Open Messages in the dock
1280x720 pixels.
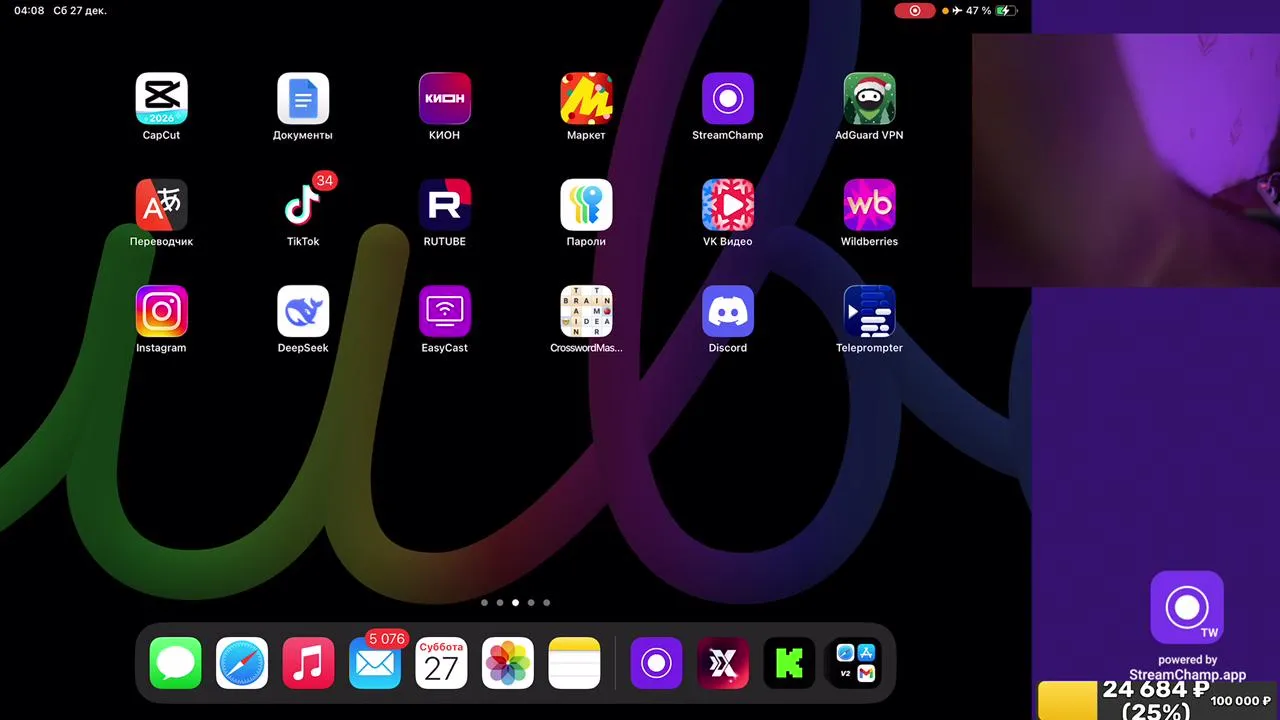pos(175,663)
